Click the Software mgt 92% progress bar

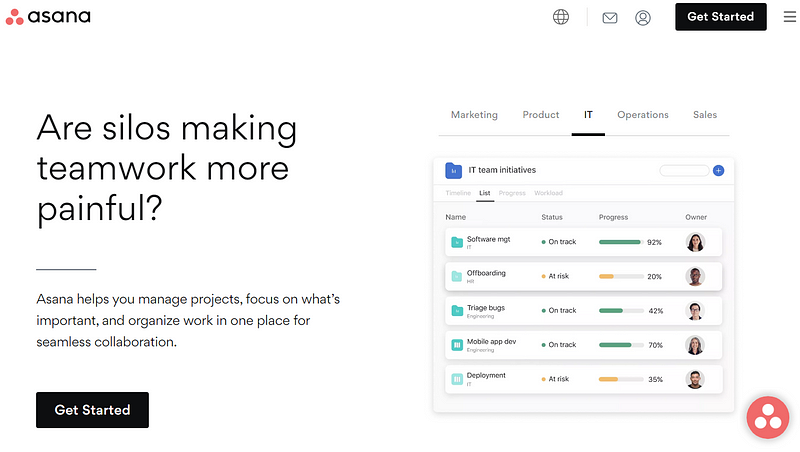621,242
